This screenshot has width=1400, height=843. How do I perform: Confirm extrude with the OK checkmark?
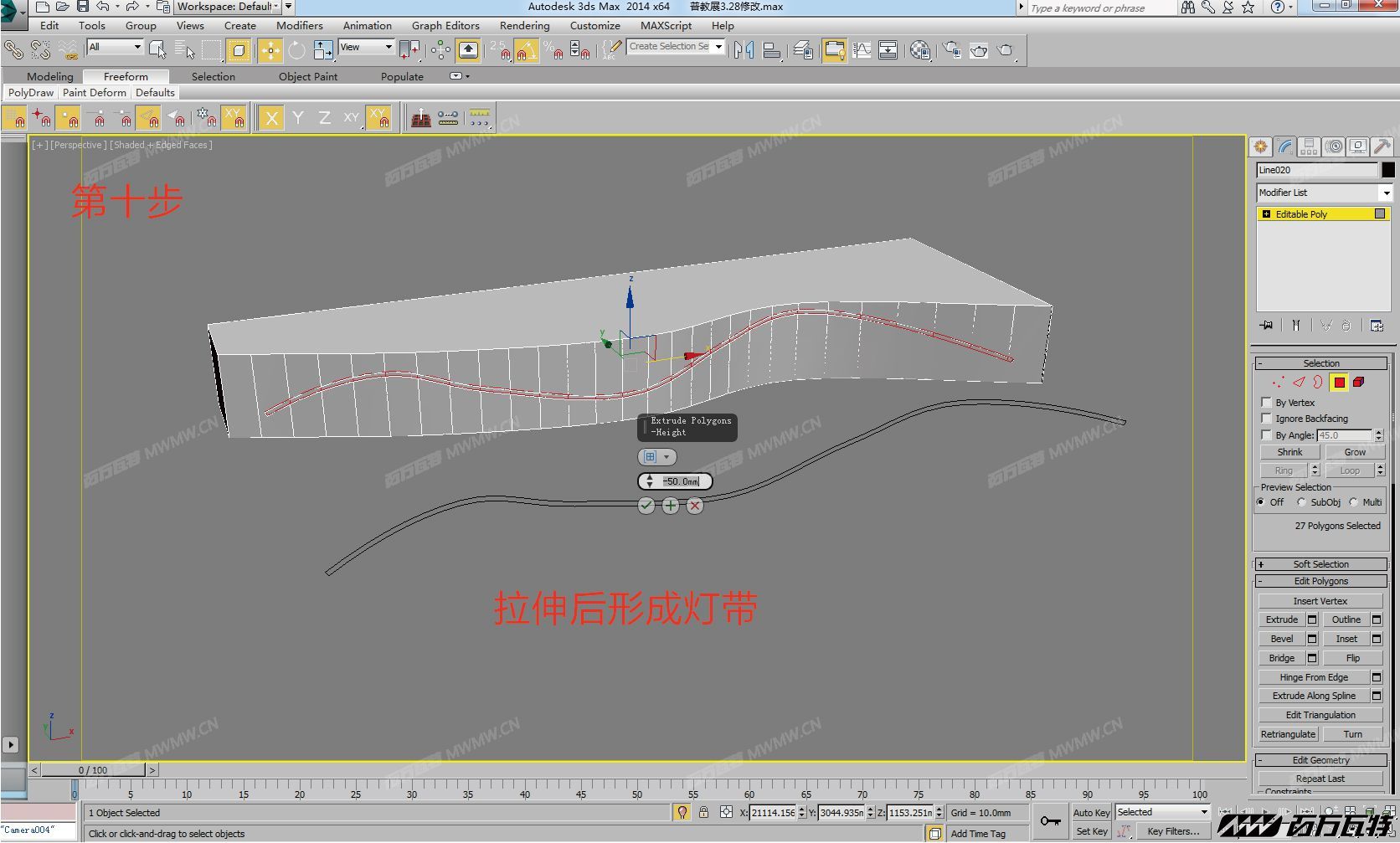(x=646, y=506)
